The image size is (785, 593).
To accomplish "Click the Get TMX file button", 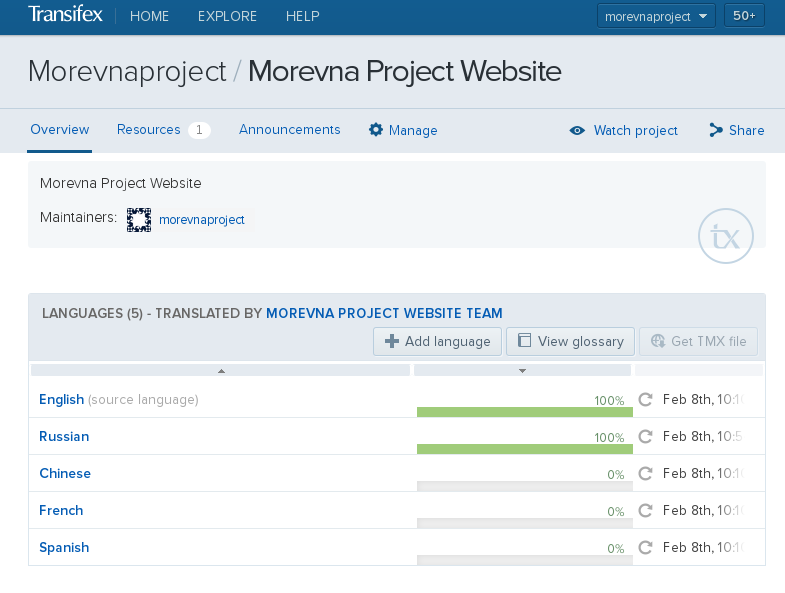I will tap(698, 342).
